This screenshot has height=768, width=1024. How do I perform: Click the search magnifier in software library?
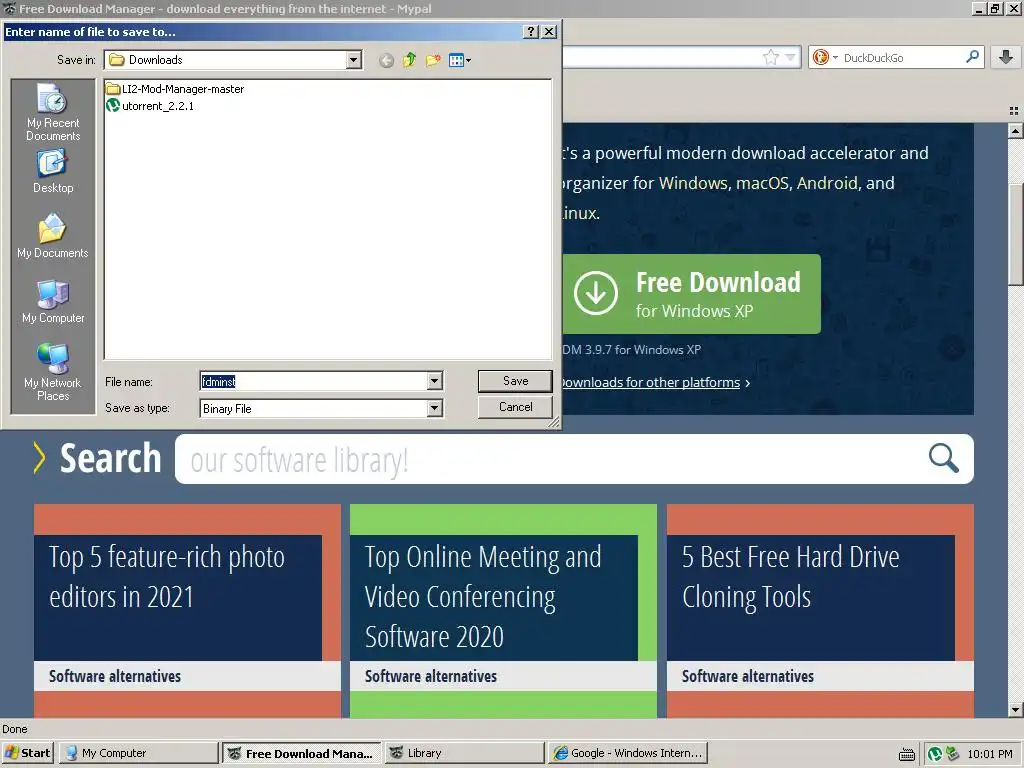coord(944,458)
